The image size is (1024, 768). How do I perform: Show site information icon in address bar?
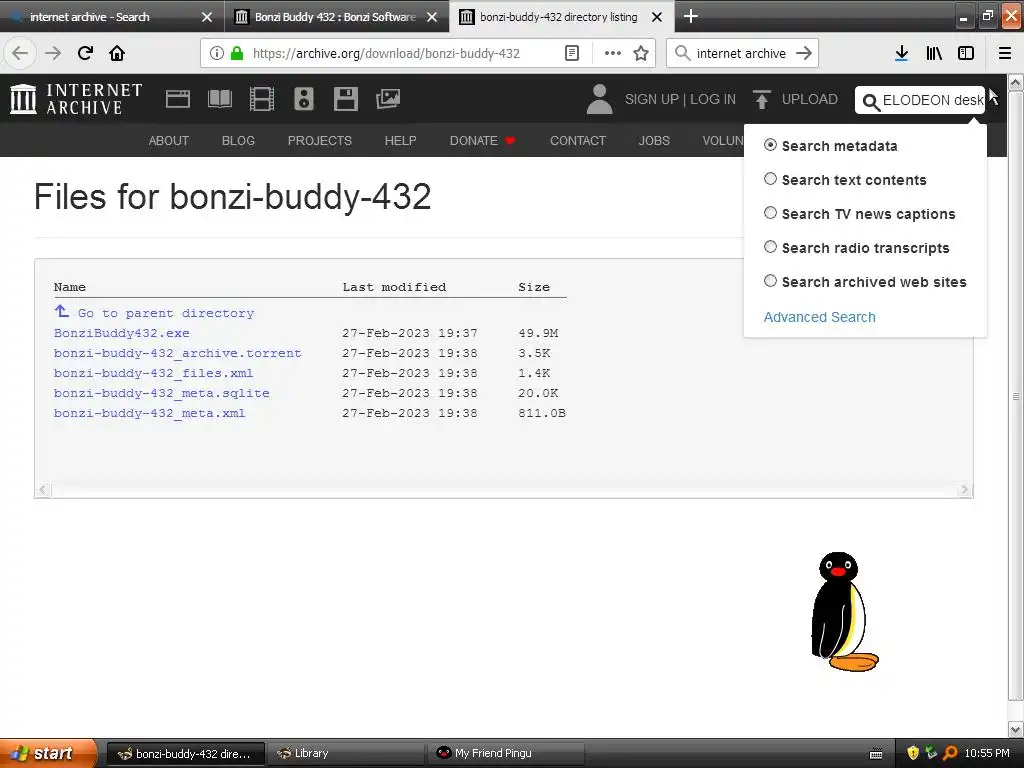tap(217, 53)
